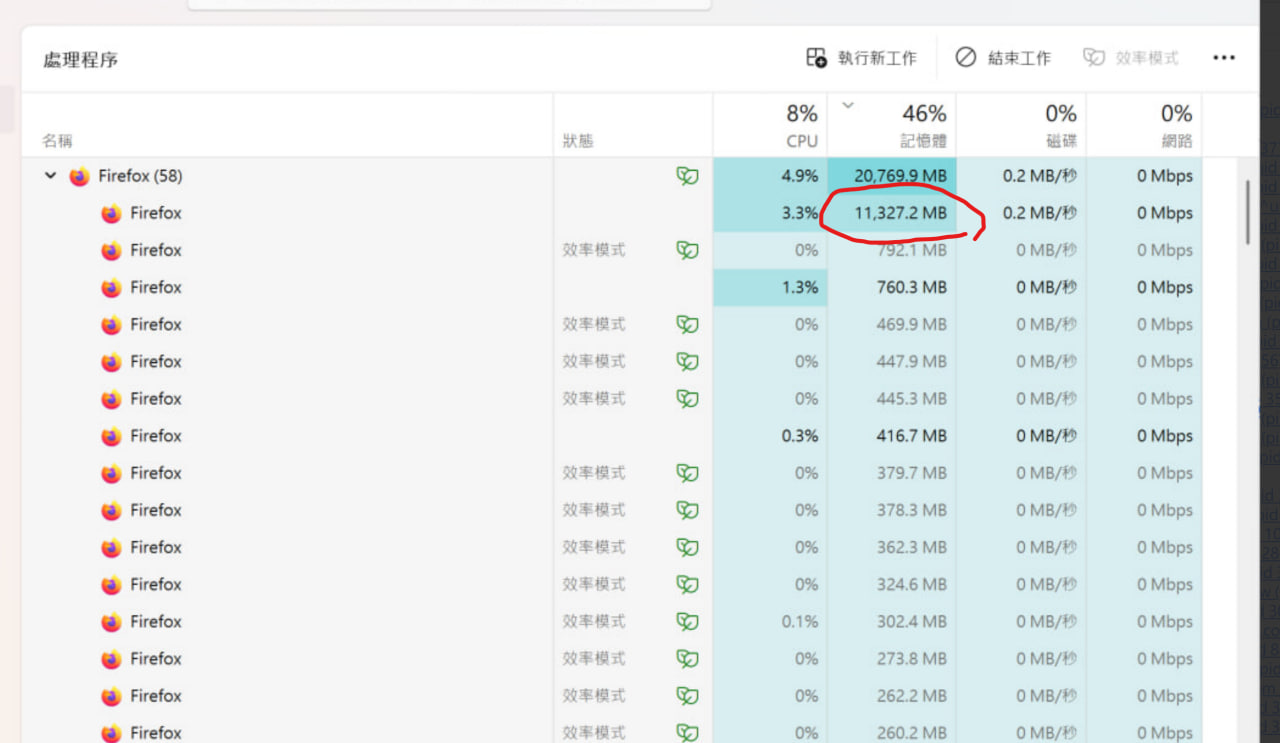The height and width of the screenshot is (743, 1280).
Task: Click the 0.1% CPU value
Action: [x=799, y=622]
